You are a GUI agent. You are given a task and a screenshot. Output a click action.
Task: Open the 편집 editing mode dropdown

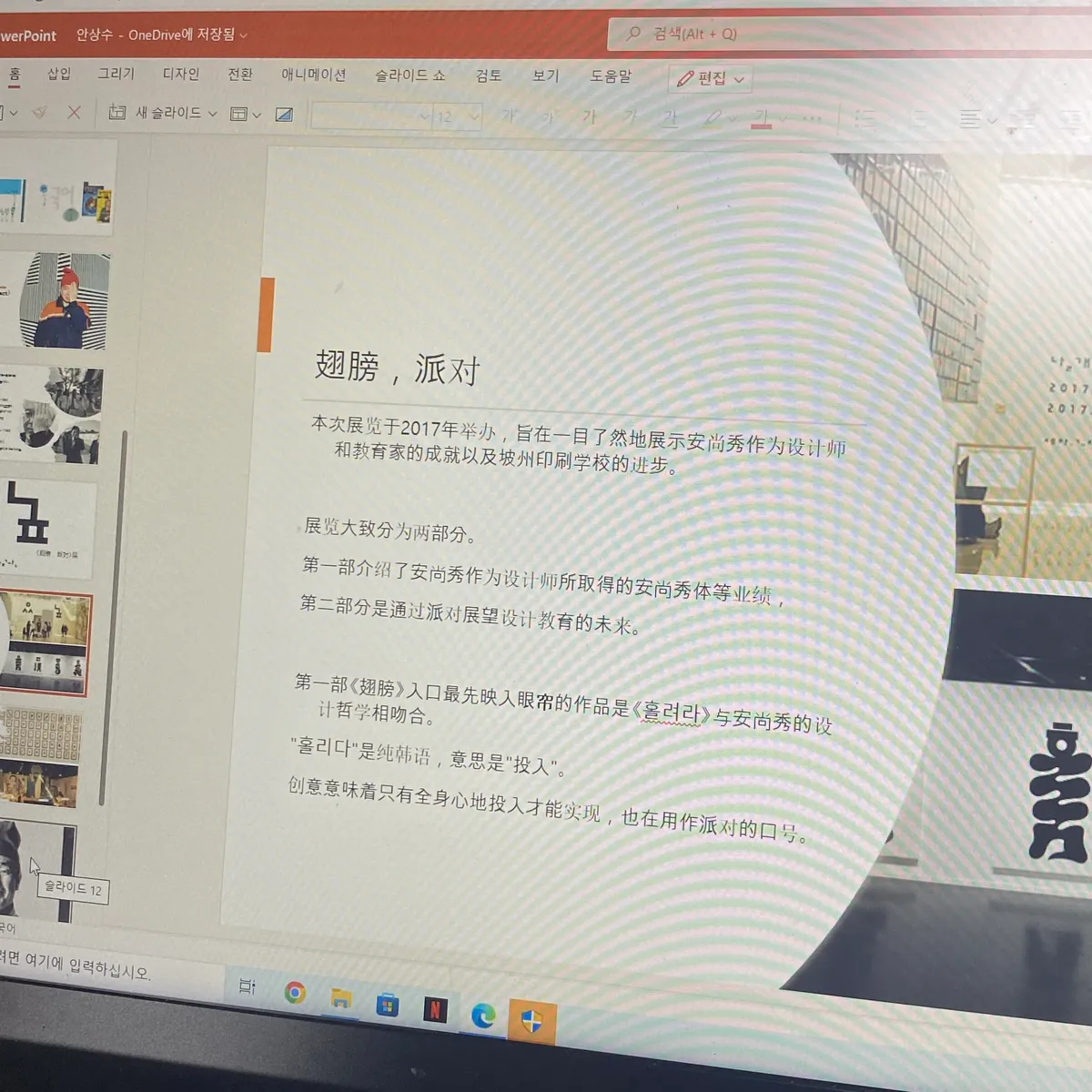coord(711,78)
